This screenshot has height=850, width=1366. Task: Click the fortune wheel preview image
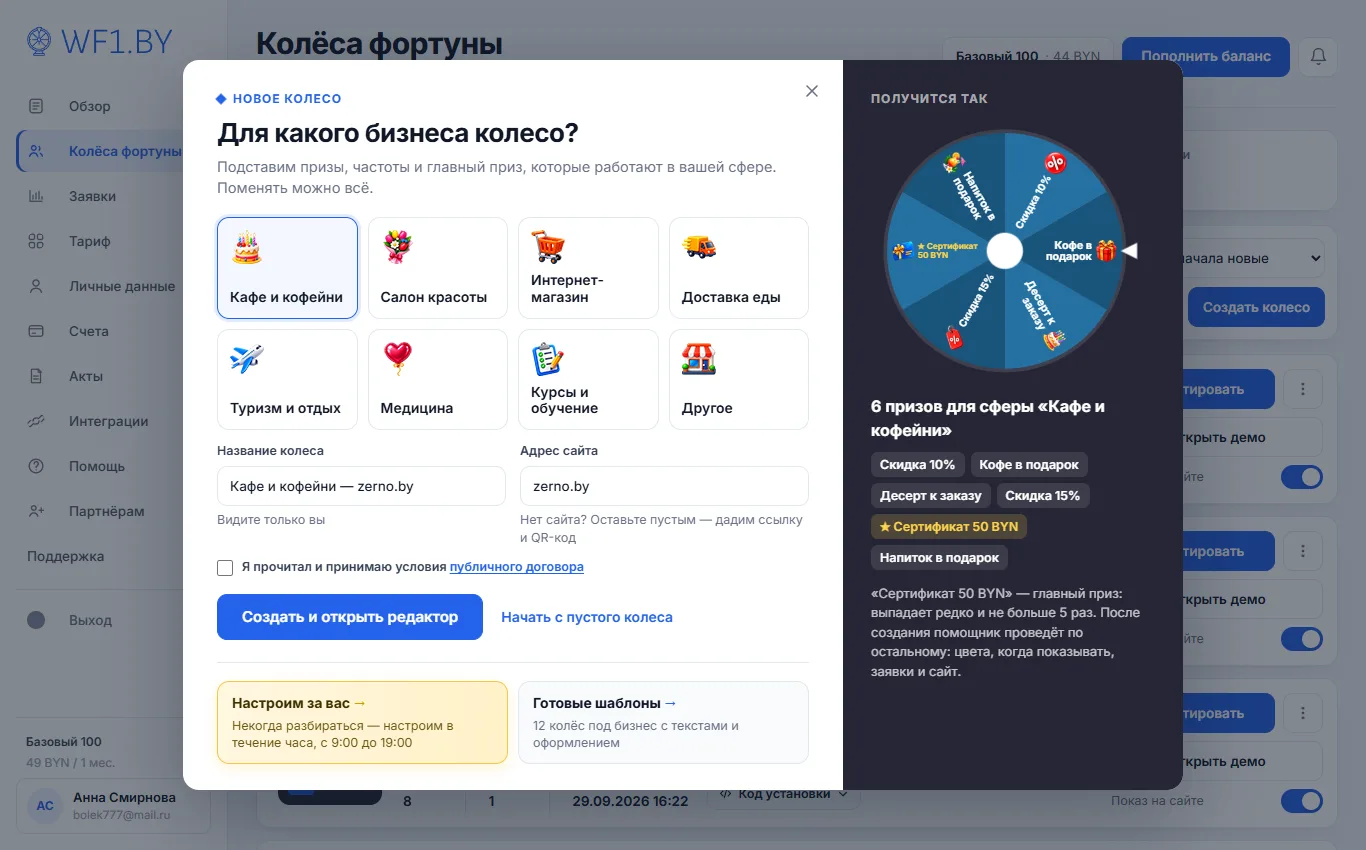pyautogui.click(x=1004, y=250)
